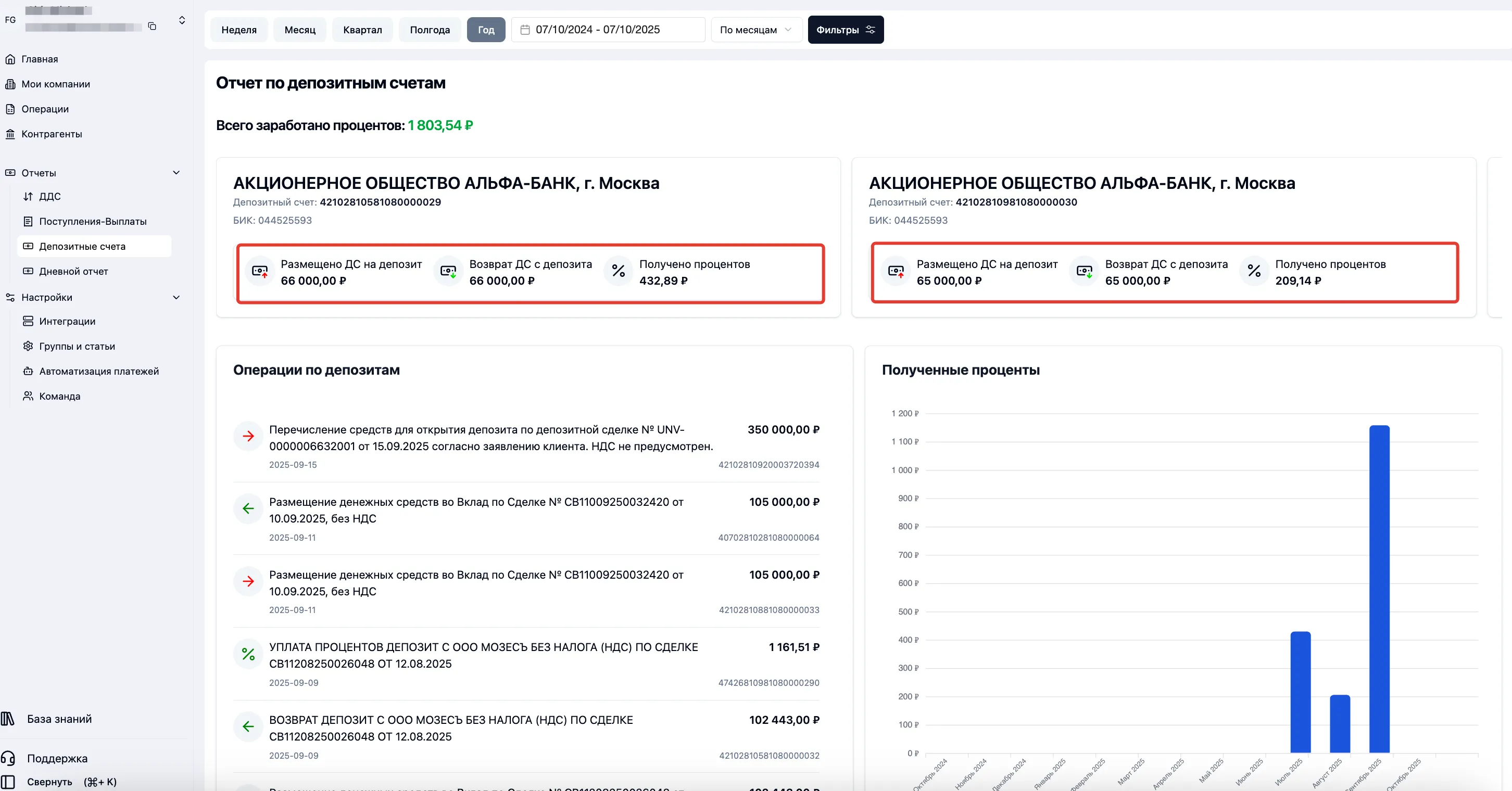Click percent icon beside 209,14 ₽
This screenshot has height=791, width=1512.
pos(1254,271)
